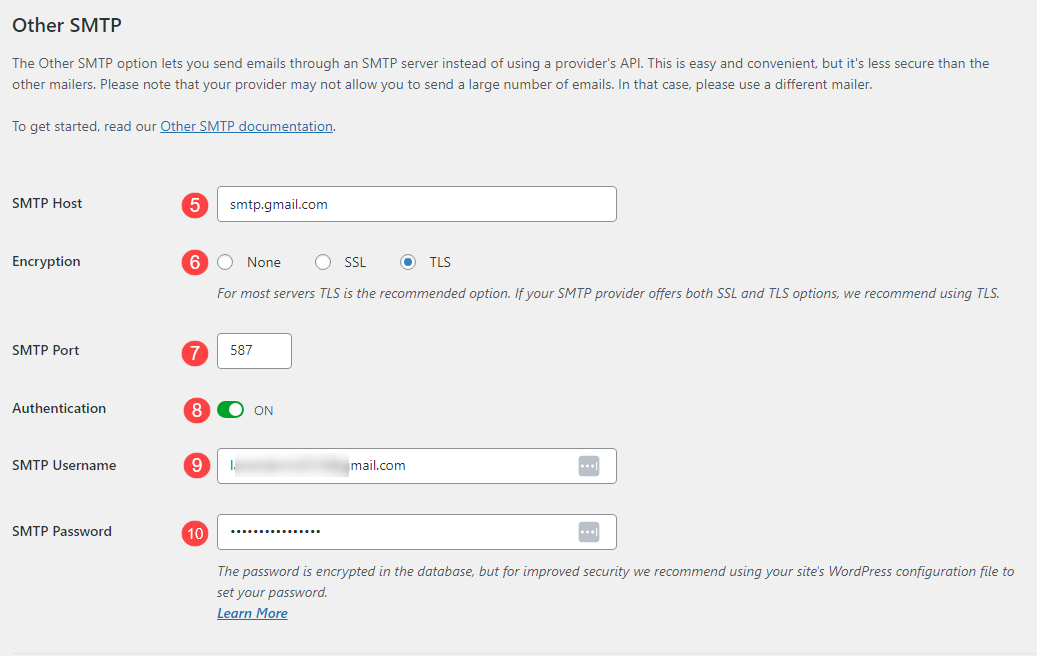Click the red step 8 marker badge

[x=196, y=410]
